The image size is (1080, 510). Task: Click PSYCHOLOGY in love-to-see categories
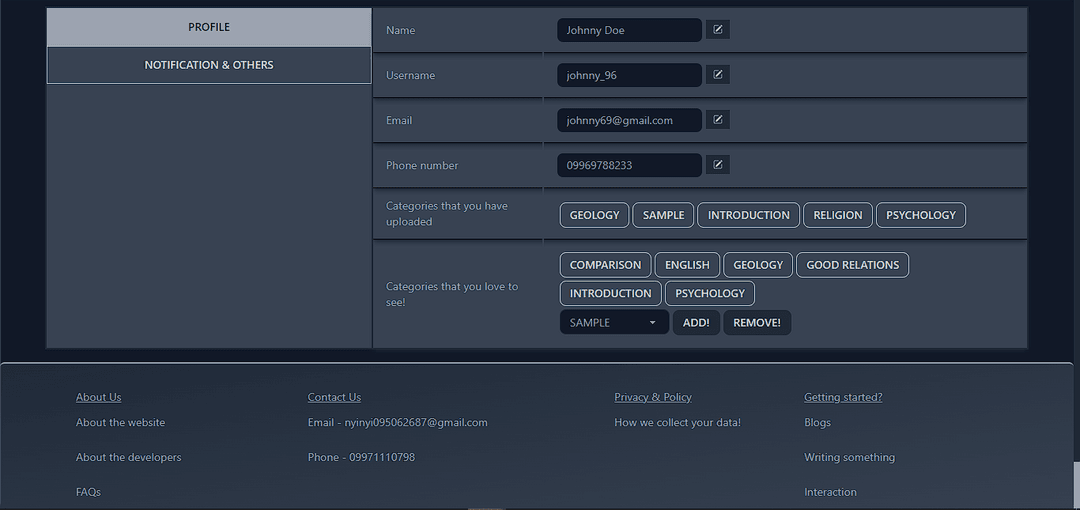710,294
